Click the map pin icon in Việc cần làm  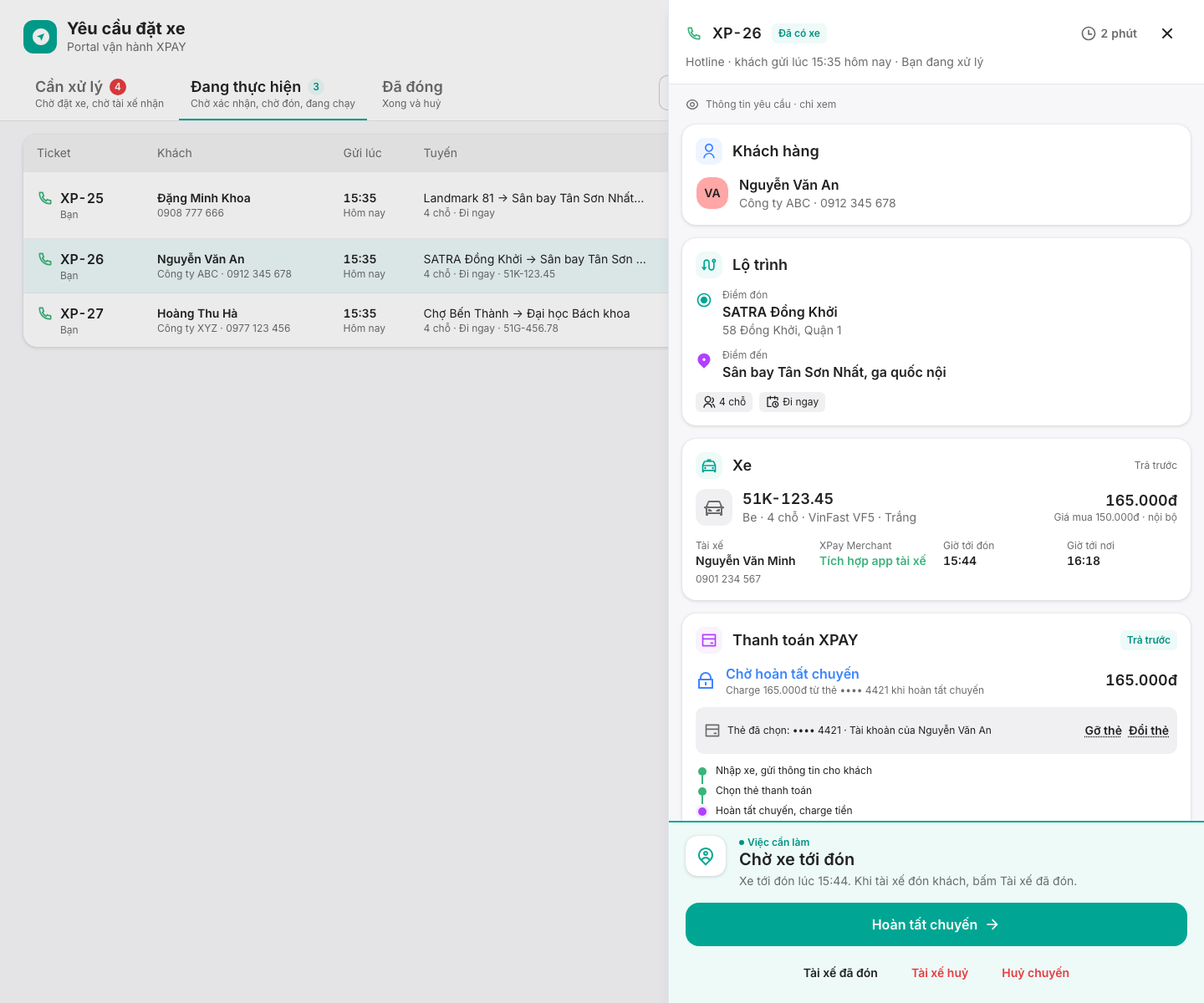point(706,856)
